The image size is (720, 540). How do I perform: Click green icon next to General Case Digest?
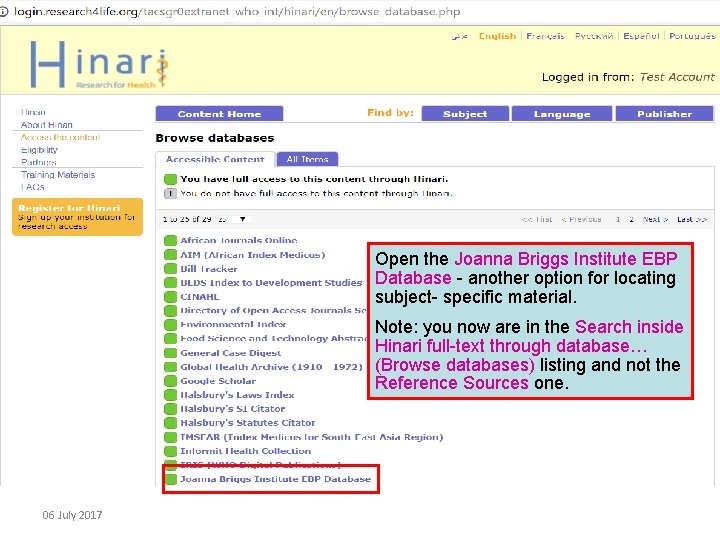coord(170,353)
